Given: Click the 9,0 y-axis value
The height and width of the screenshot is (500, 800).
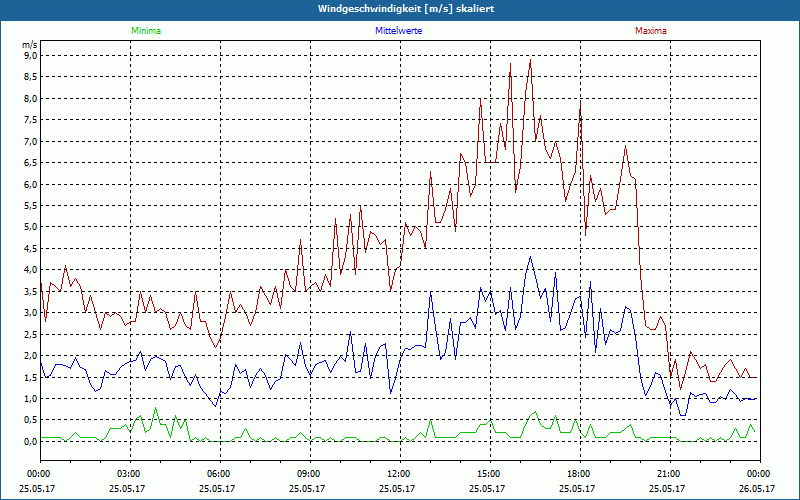Looking at the screenshot, I should [x=31, y=56].
